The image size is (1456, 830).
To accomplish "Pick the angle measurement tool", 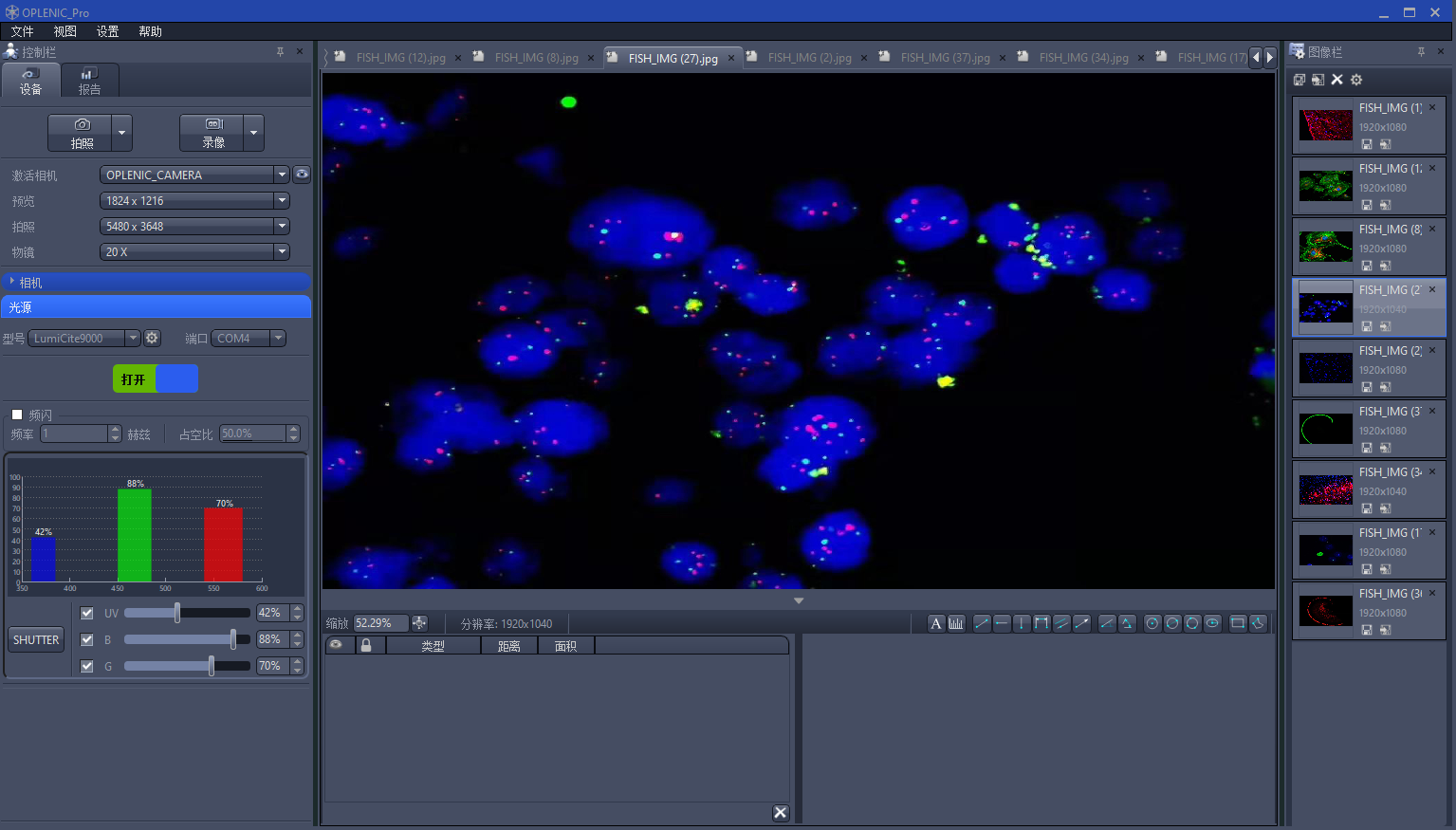I will tap(1107, 623).
